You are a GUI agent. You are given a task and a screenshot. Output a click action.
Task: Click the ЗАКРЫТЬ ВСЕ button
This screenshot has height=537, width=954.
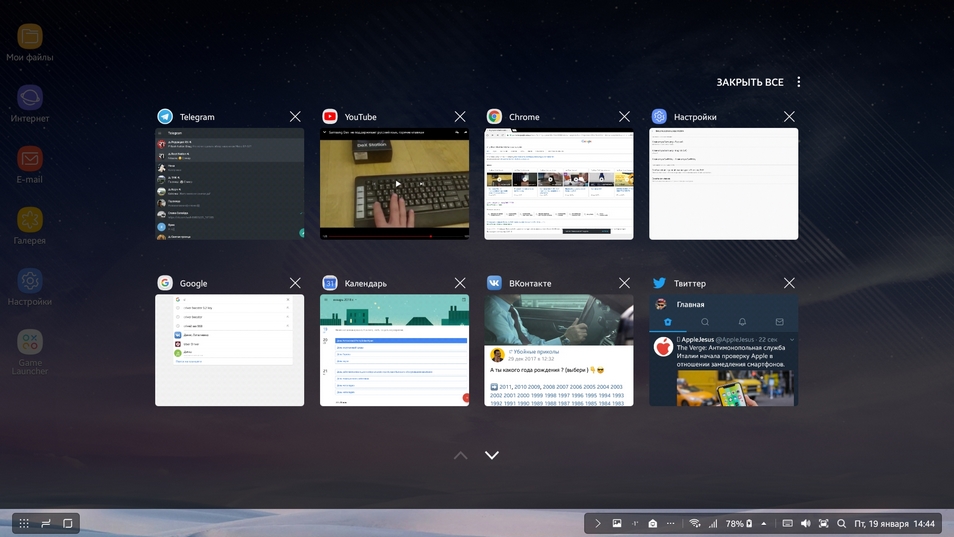click(x=750, y=82)
